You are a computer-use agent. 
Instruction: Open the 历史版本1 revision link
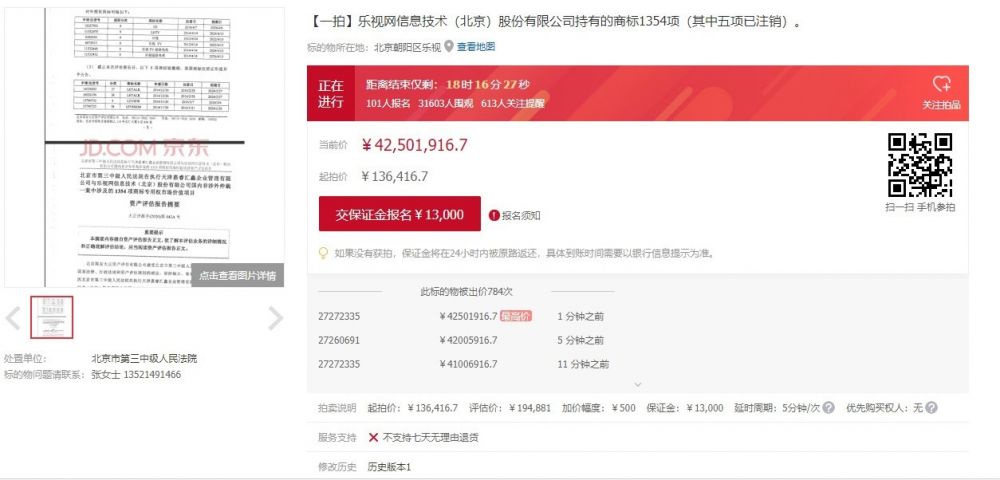389,467
